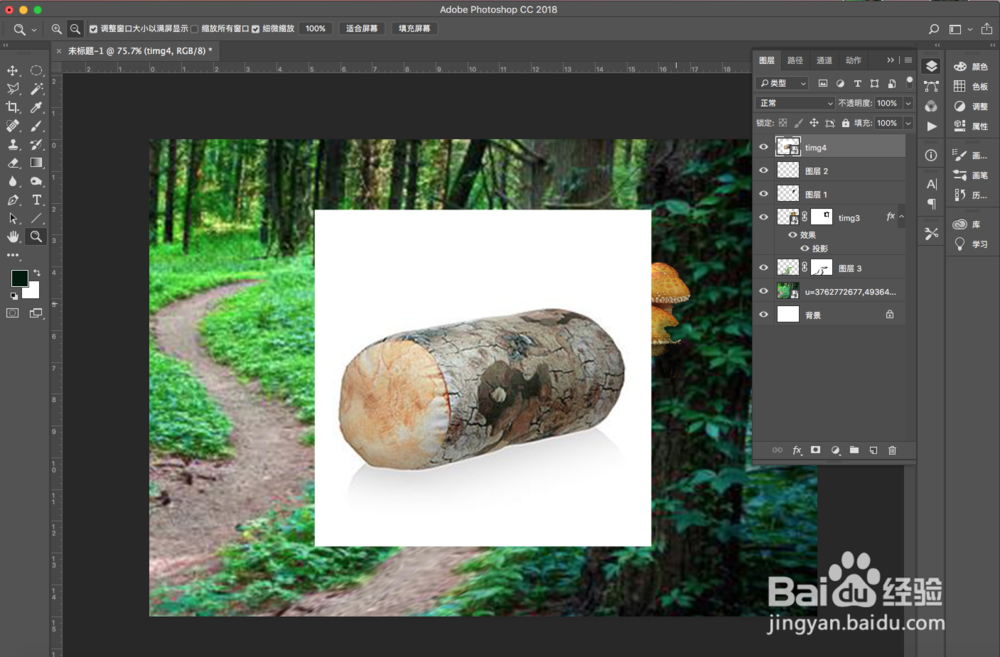Viewport: 1000px width, 657px height.
Task: Select the 图层 tab
Action: click(x=767, y=61)
